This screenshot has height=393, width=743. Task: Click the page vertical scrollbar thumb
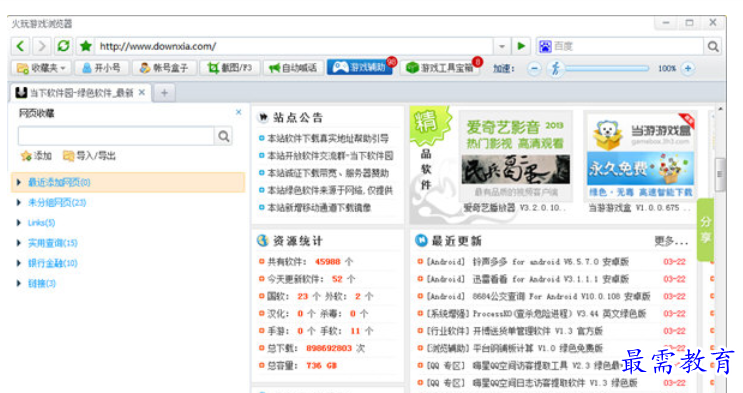(720, 174)
